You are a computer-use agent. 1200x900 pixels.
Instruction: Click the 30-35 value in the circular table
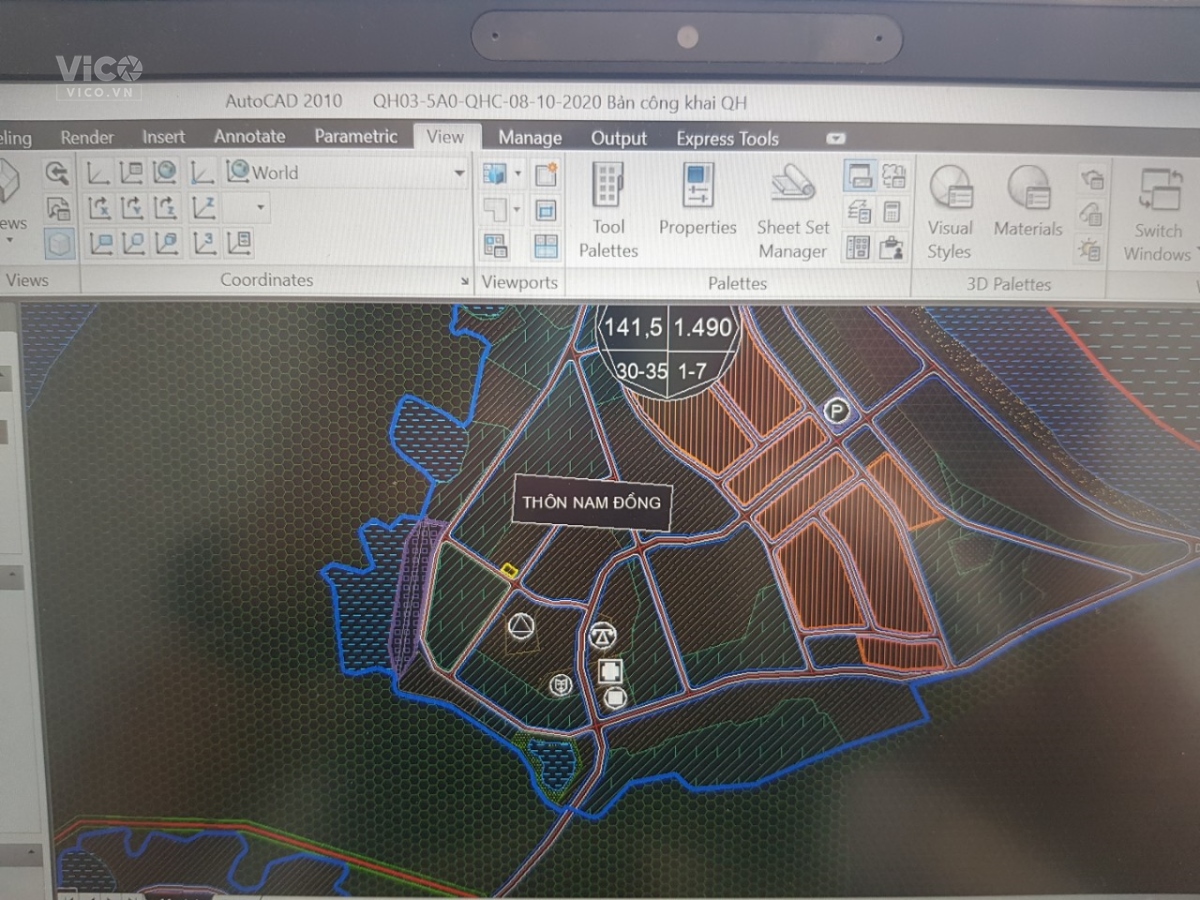click(x=641, y=370)
